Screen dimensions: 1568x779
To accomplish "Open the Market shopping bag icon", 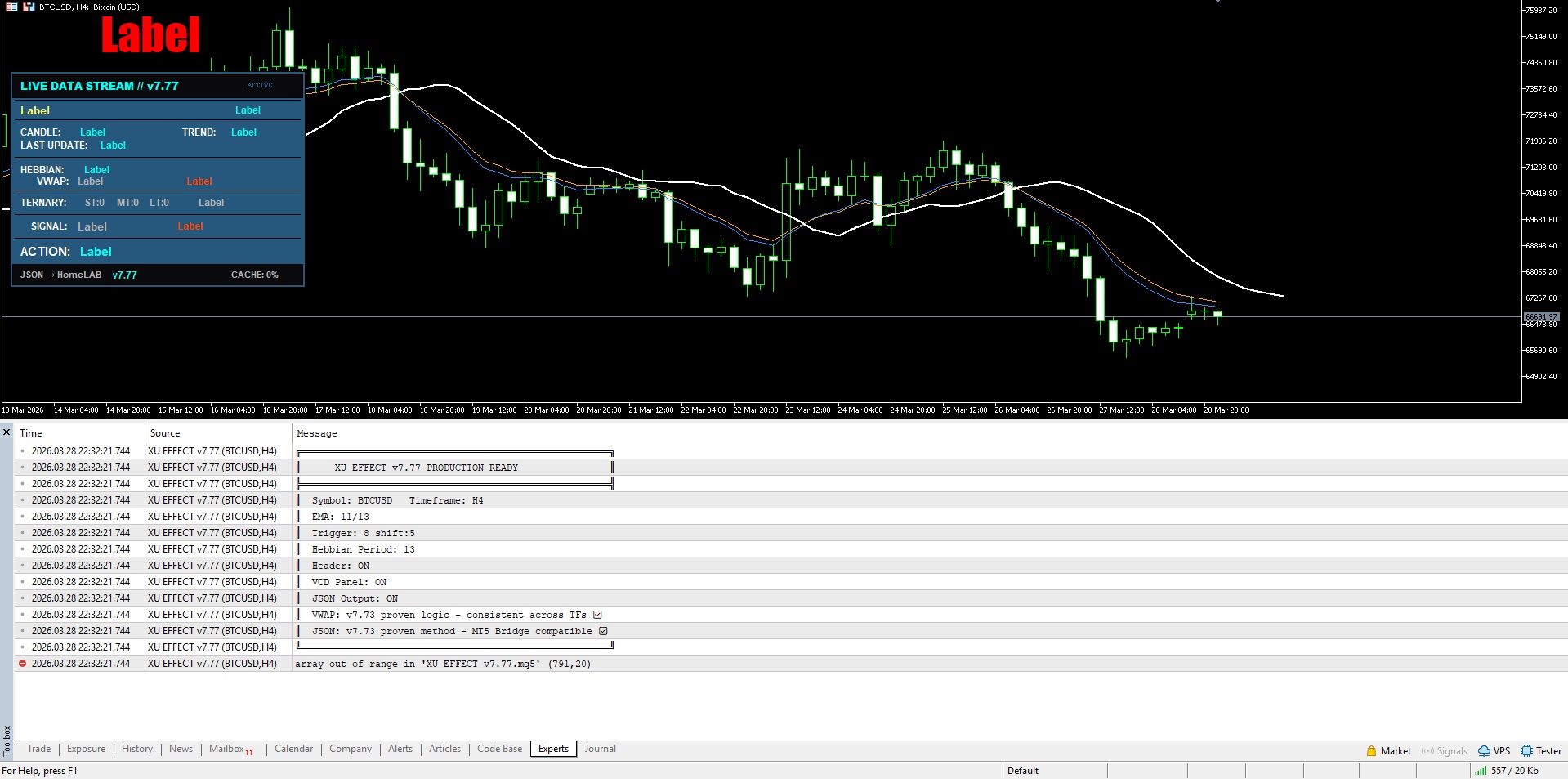I will point(1372,750).
